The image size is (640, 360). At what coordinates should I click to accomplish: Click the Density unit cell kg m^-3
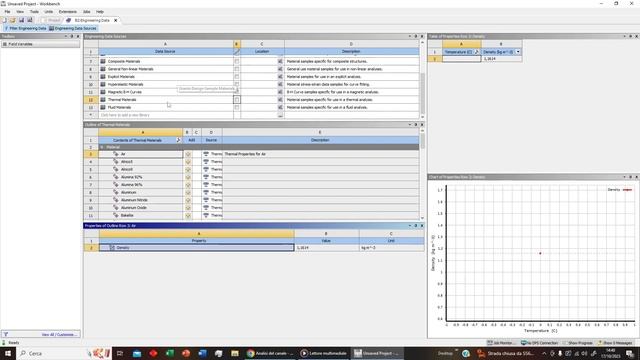(391, 248)
